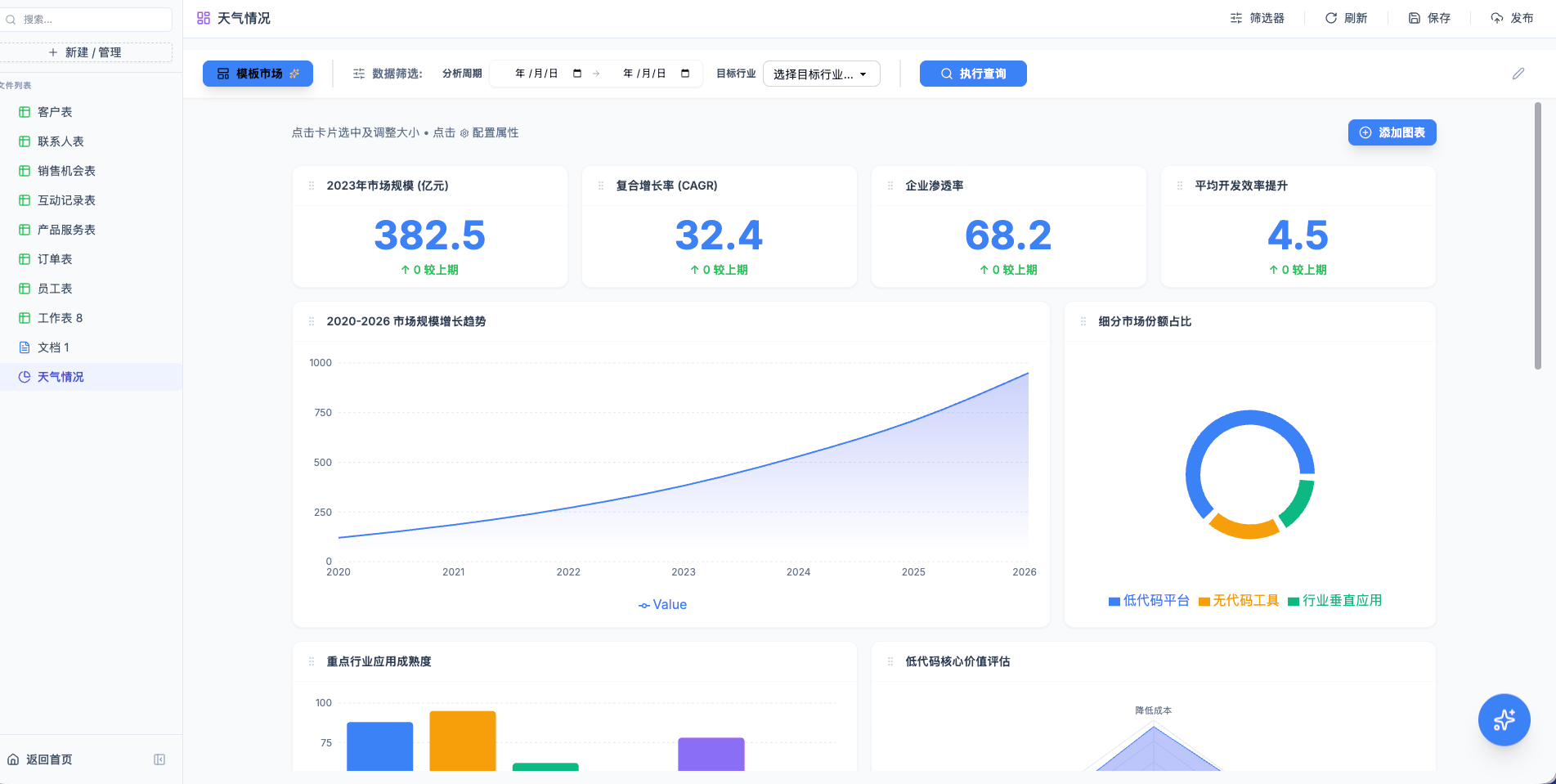Click the 添加图表 button
Screen dimensions: 1556x784
(x=1392, y=132)
